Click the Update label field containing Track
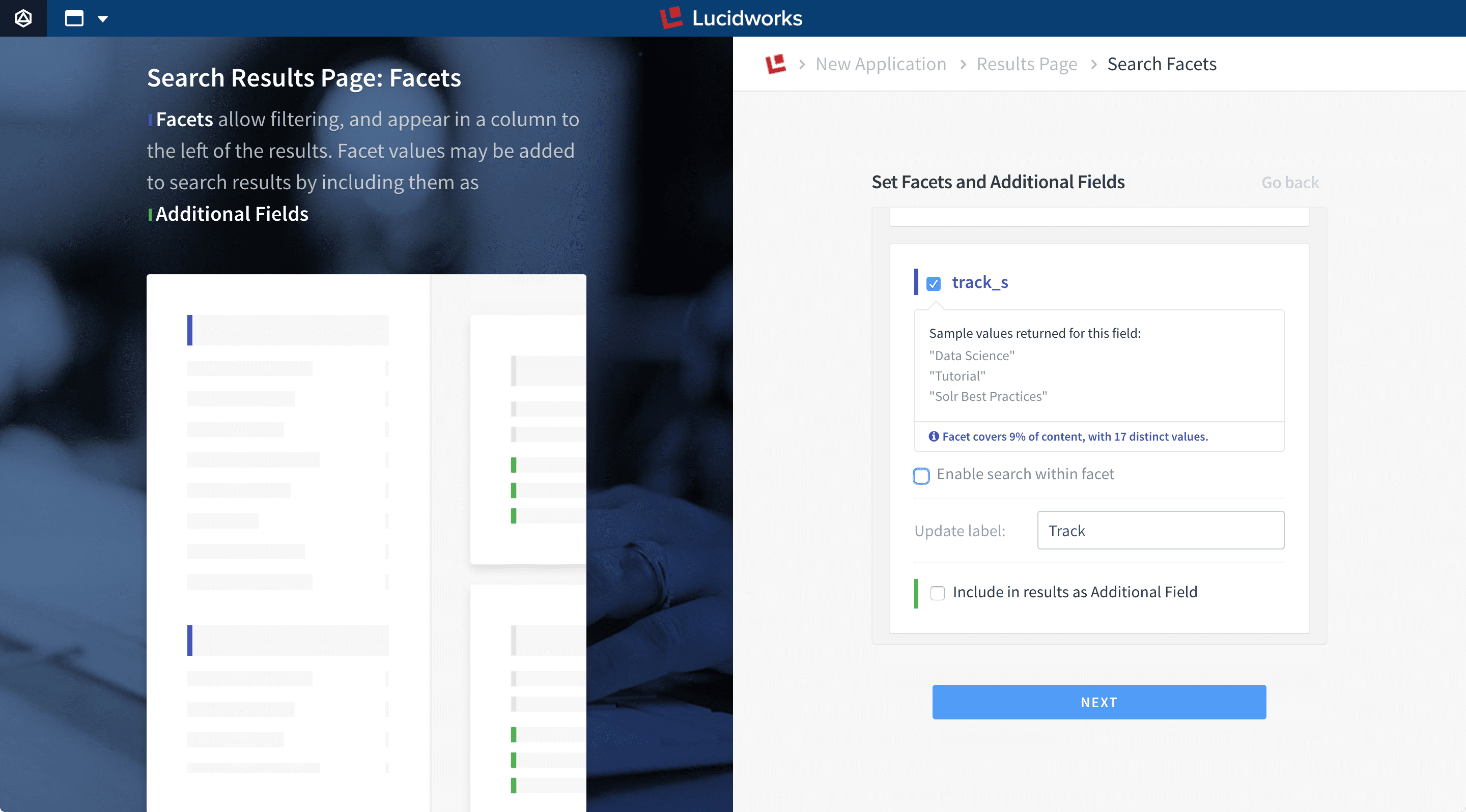Viewport: 1466px width, 812px height. pyautogui.click(x=1161, y=530)
